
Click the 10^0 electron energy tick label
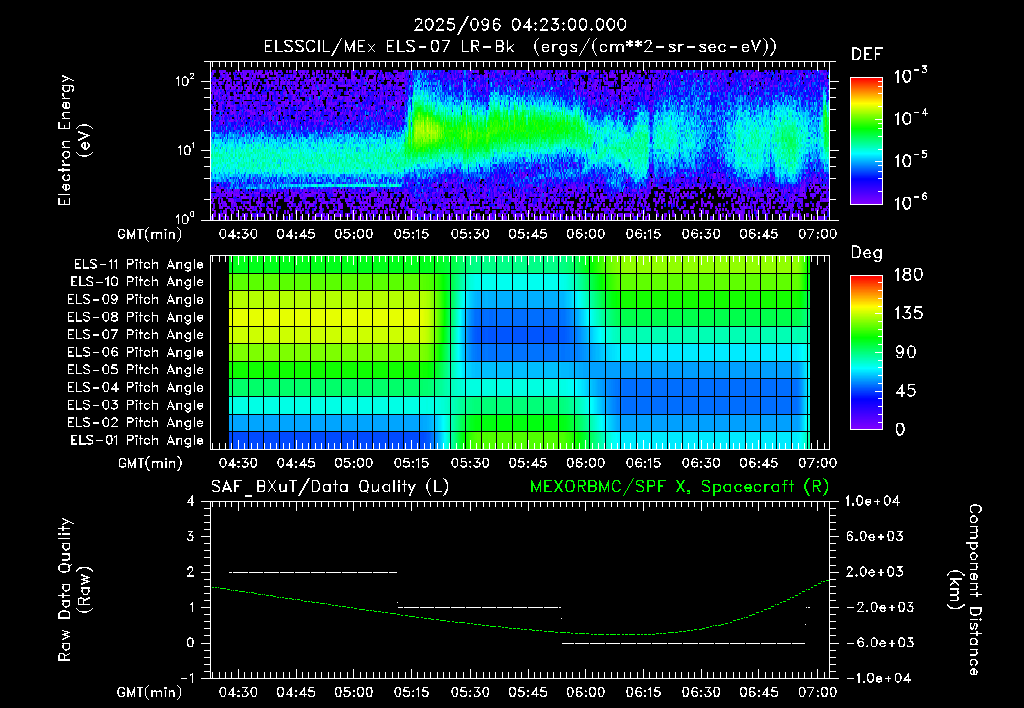(x=185, y=218)
